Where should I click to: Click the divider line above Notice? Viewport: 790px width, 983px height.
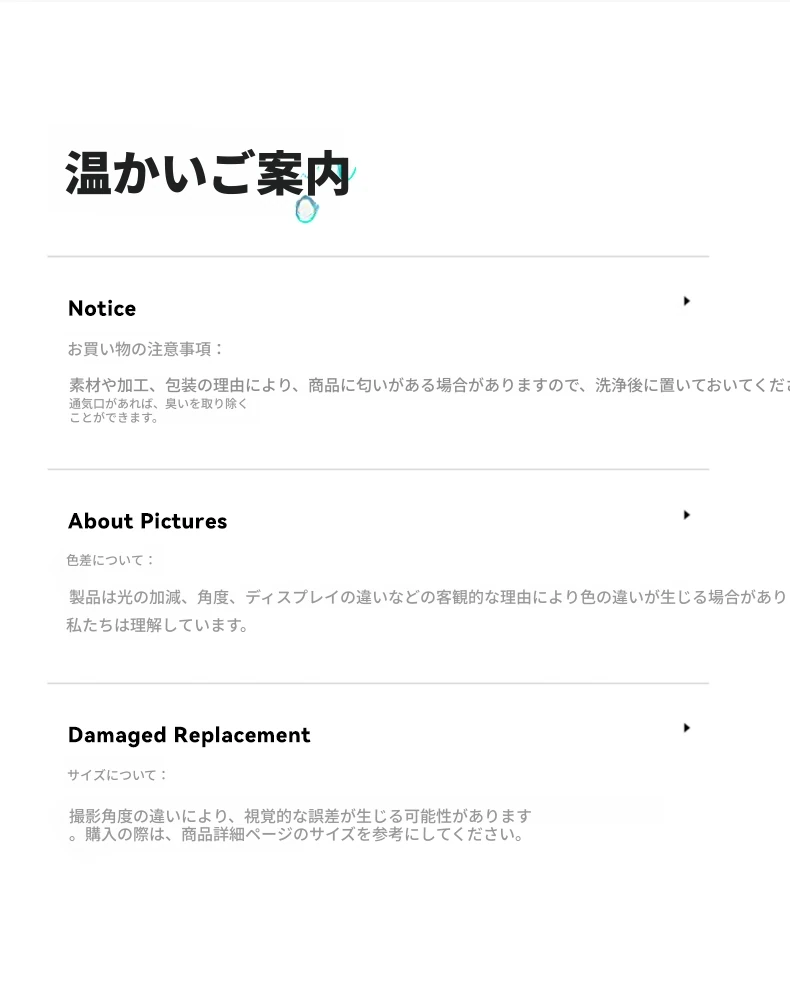pos(378,257)
